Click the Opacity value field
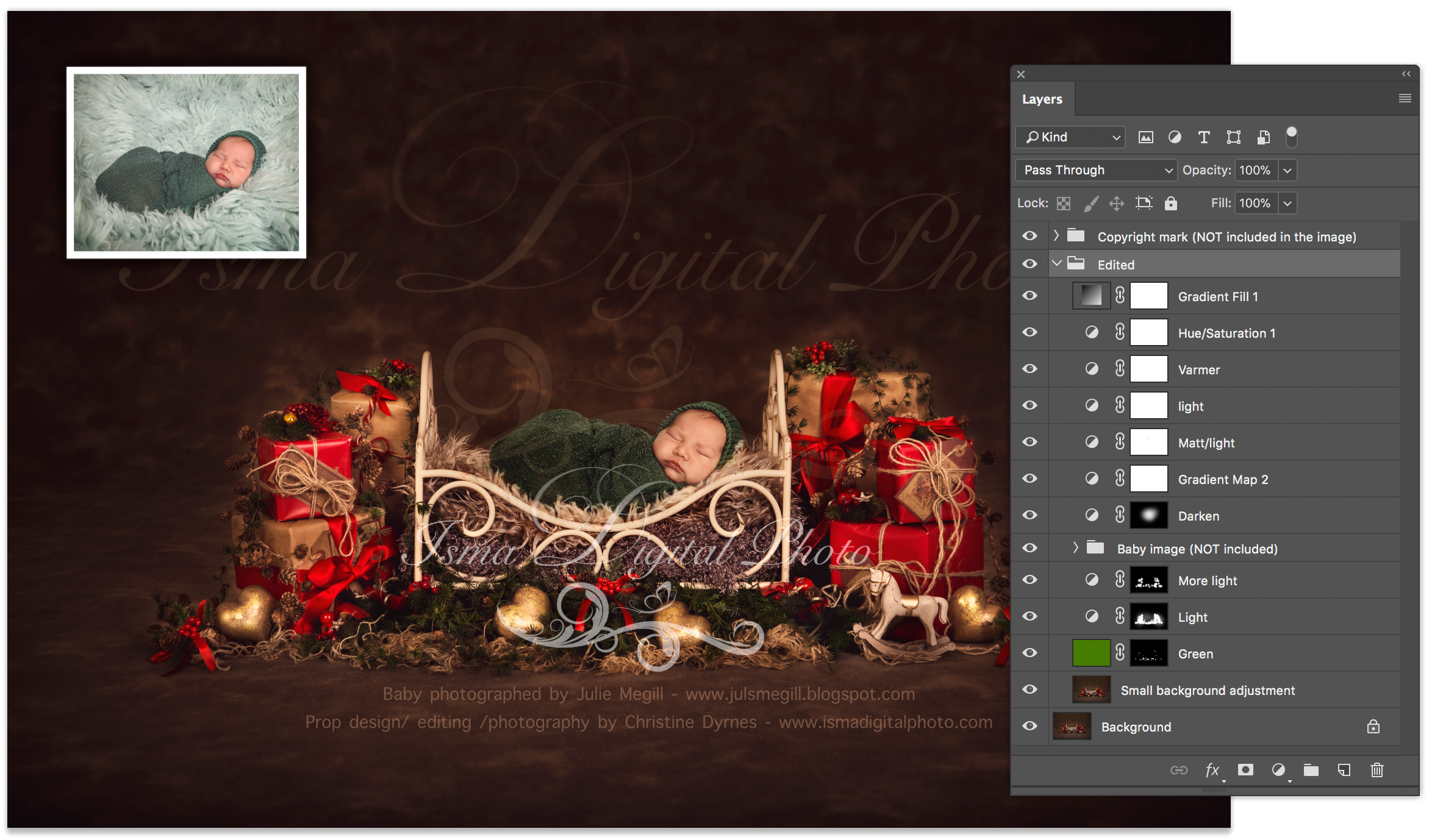Image resolution: width=1432 pixels, height=840 pixels. 1256,170
